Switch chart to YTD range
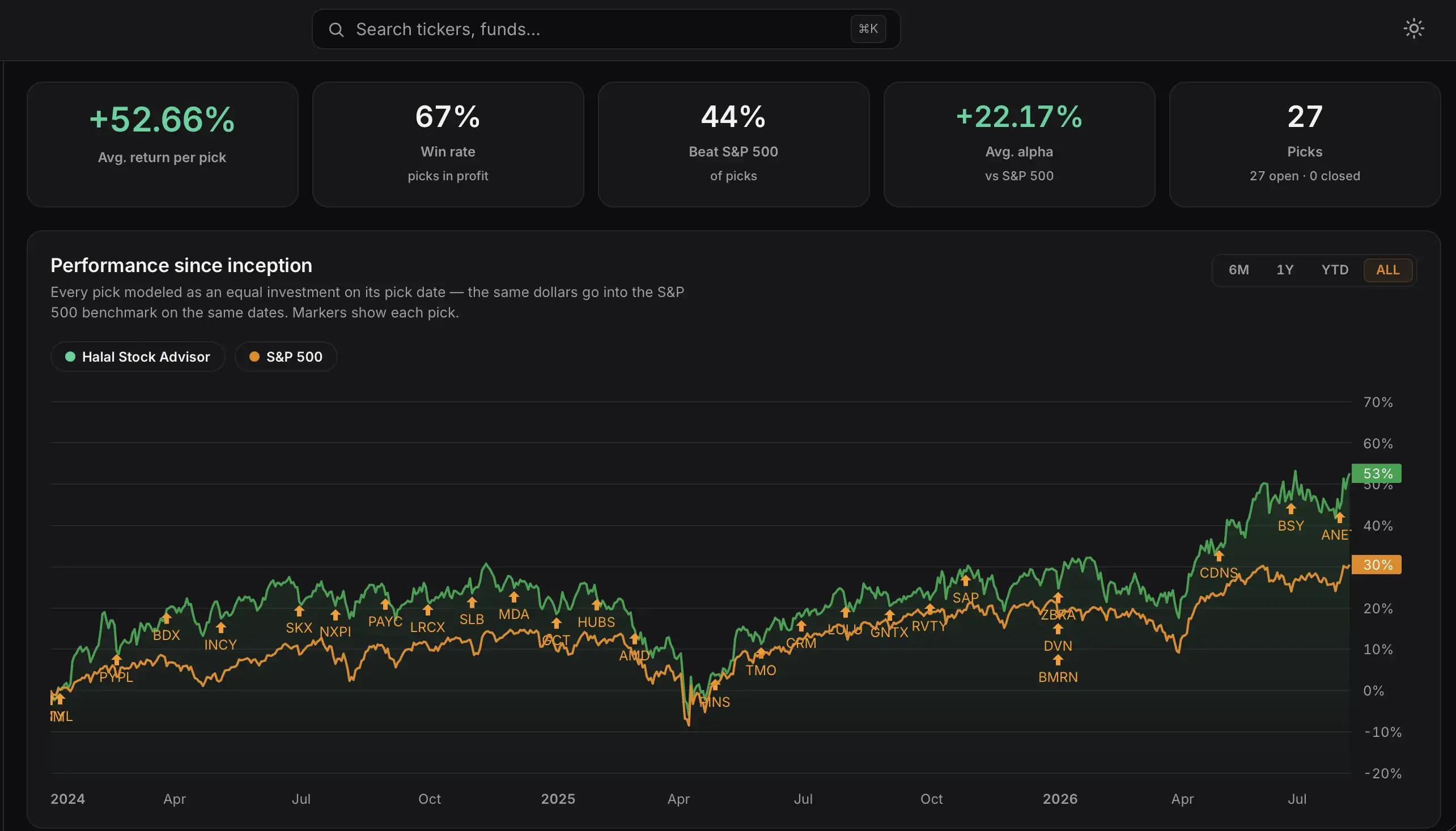 pyautogui.click(x=1335, y=270)
